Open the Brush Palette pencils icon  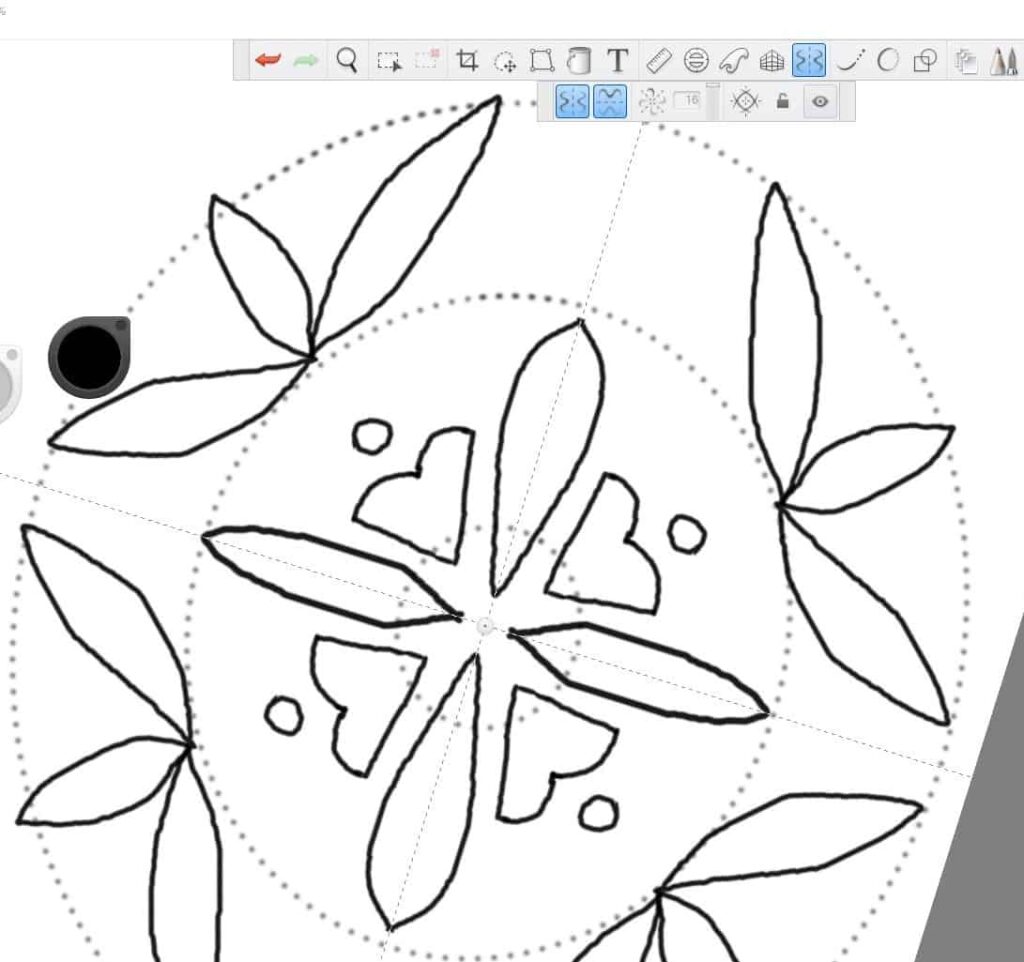coord(1004,61)
